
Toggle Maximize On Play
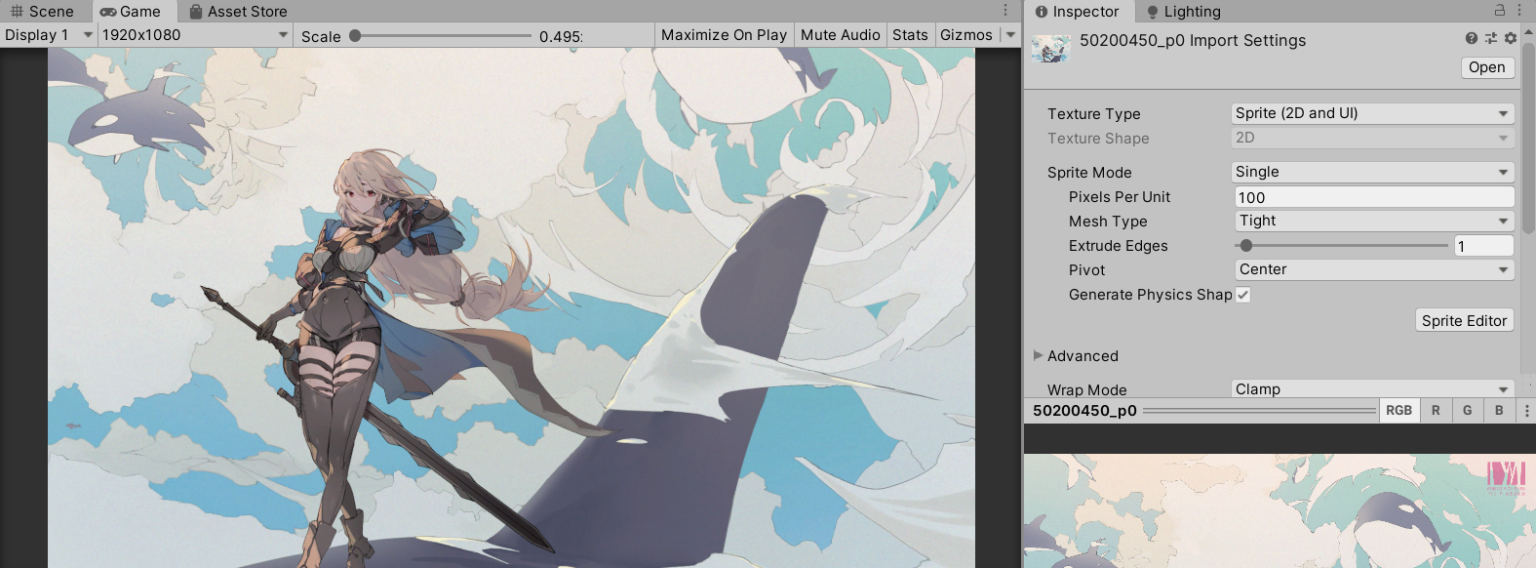coord(724,35)
